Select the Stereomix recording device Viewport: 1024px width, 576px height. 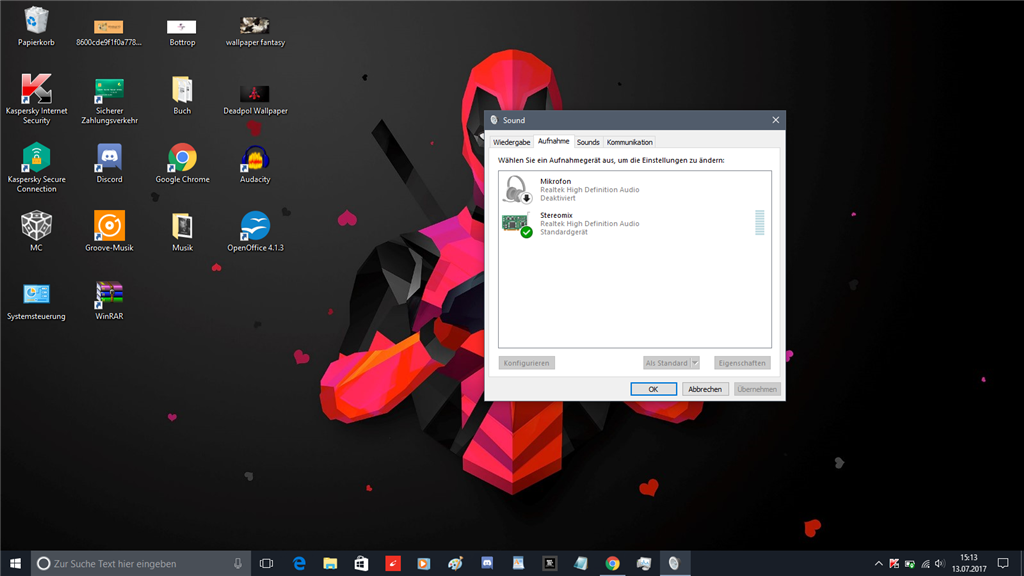[634, 223]
